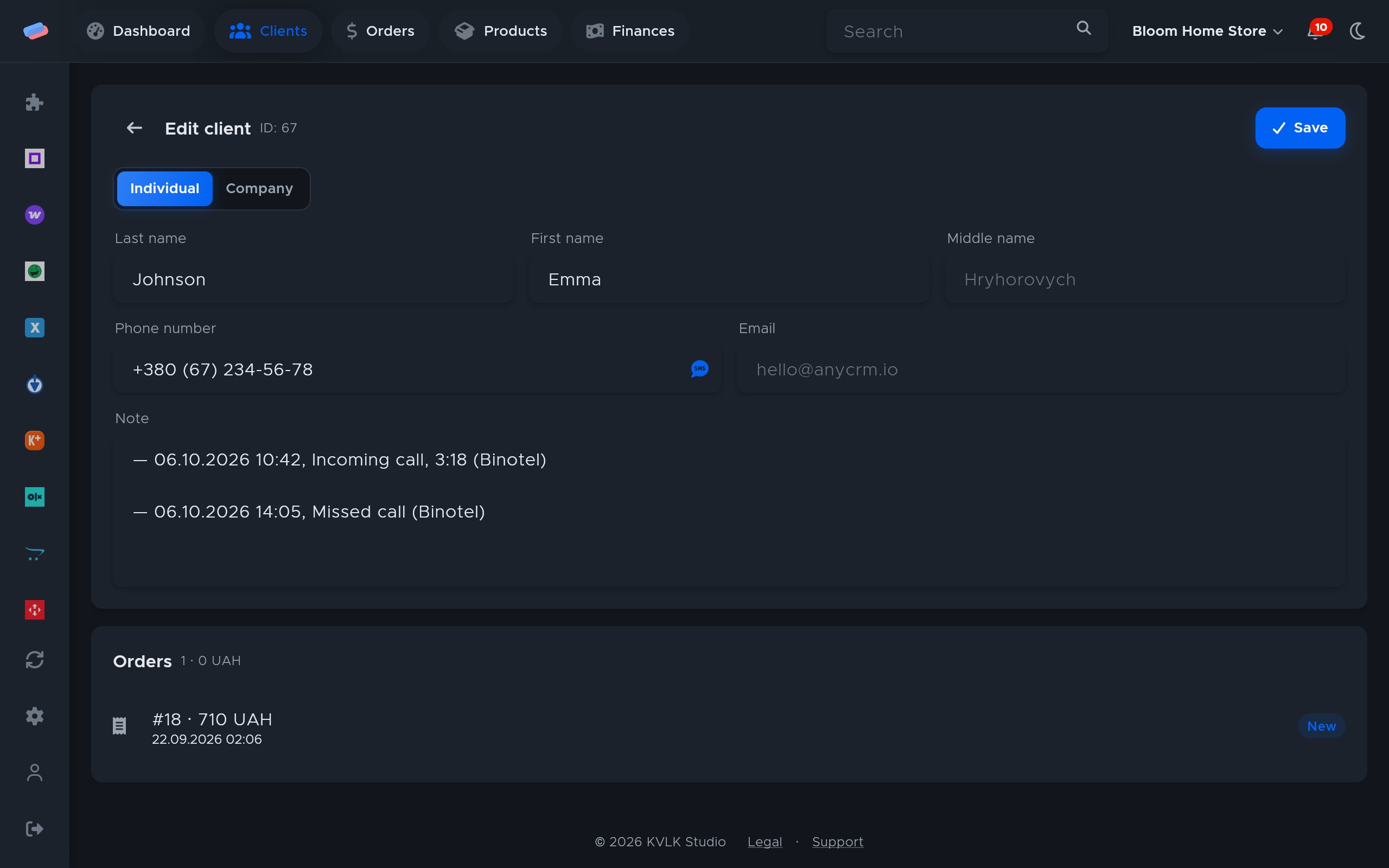1389x868 pixels.
Task: Click the back arrow beside Edit client
Action: (x=135, y=128)
